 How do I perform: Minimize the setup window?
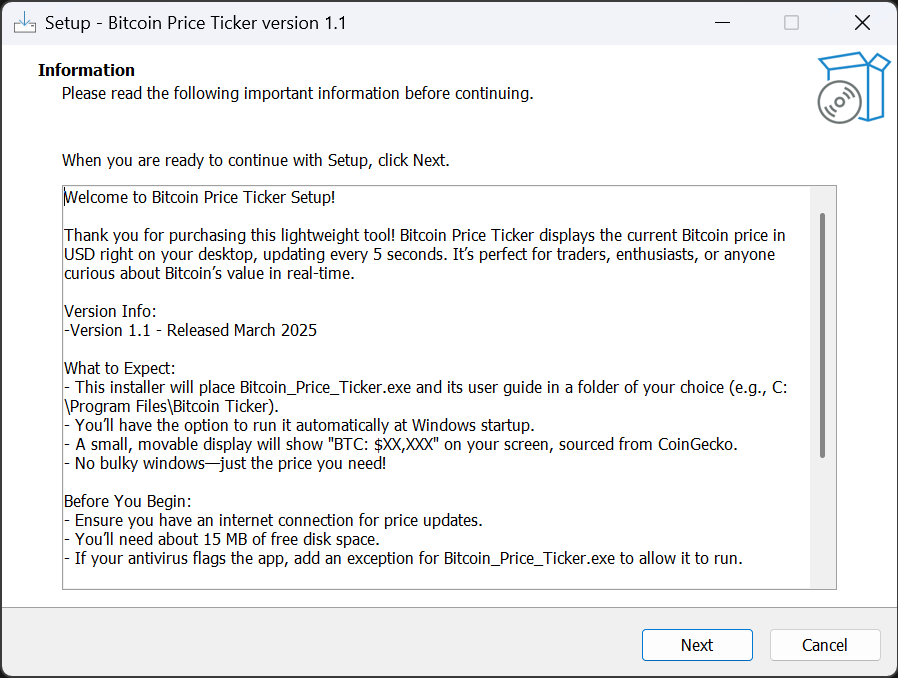click(x=721, y=22)
